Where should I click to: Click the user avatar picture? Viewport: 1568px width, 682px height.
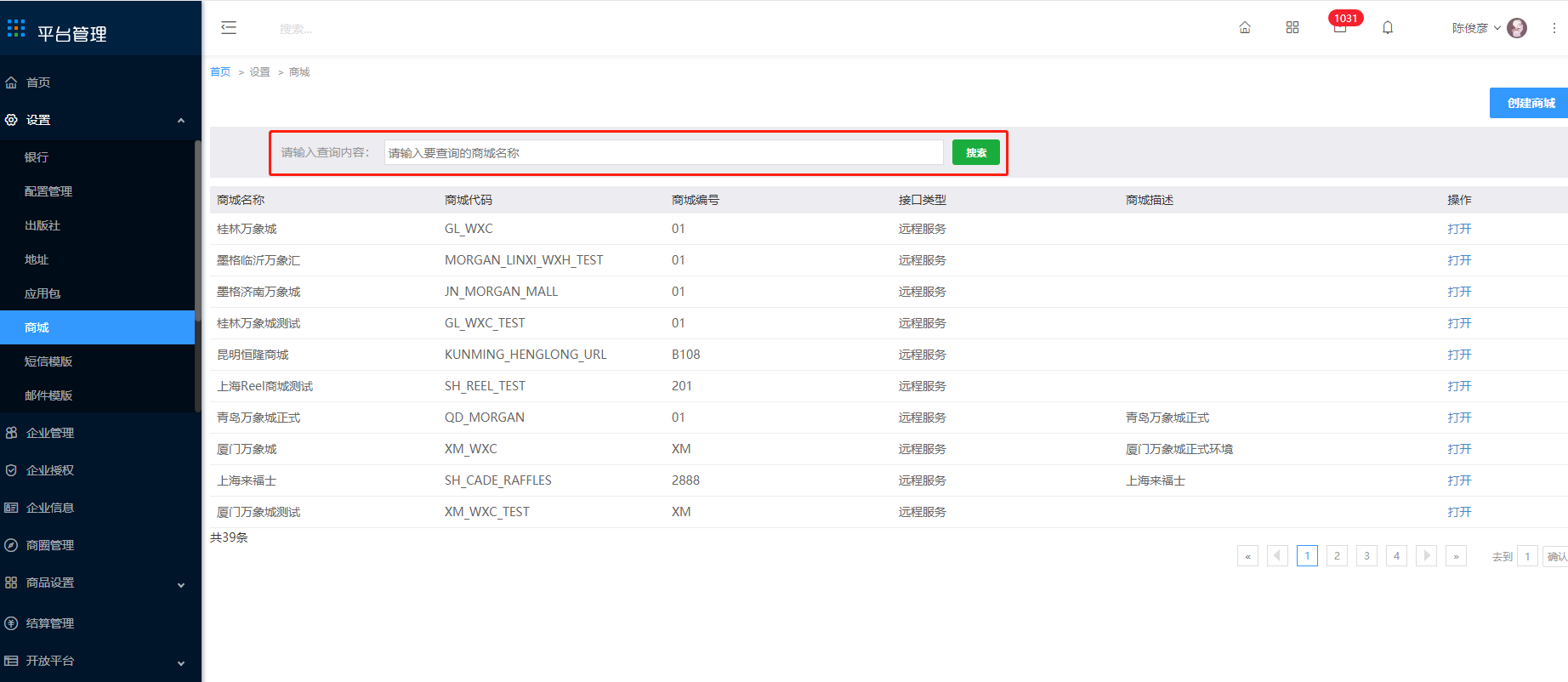[x=1517, y=28]
